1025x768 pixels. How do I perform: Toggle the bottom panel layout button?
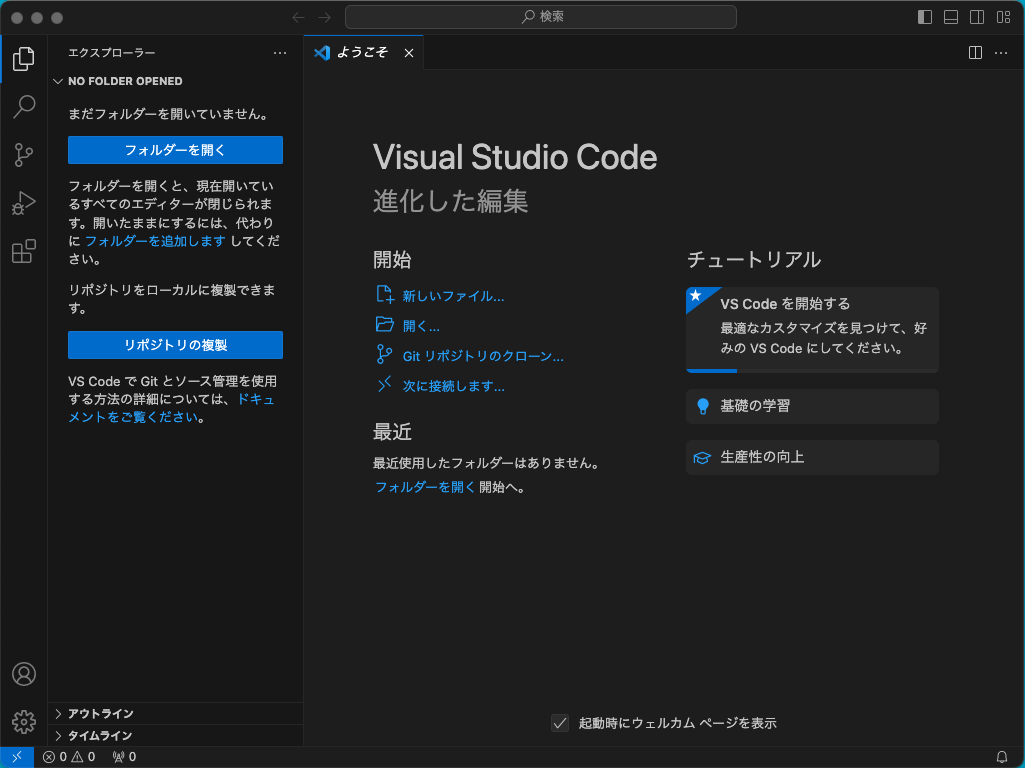click(951, 17)
